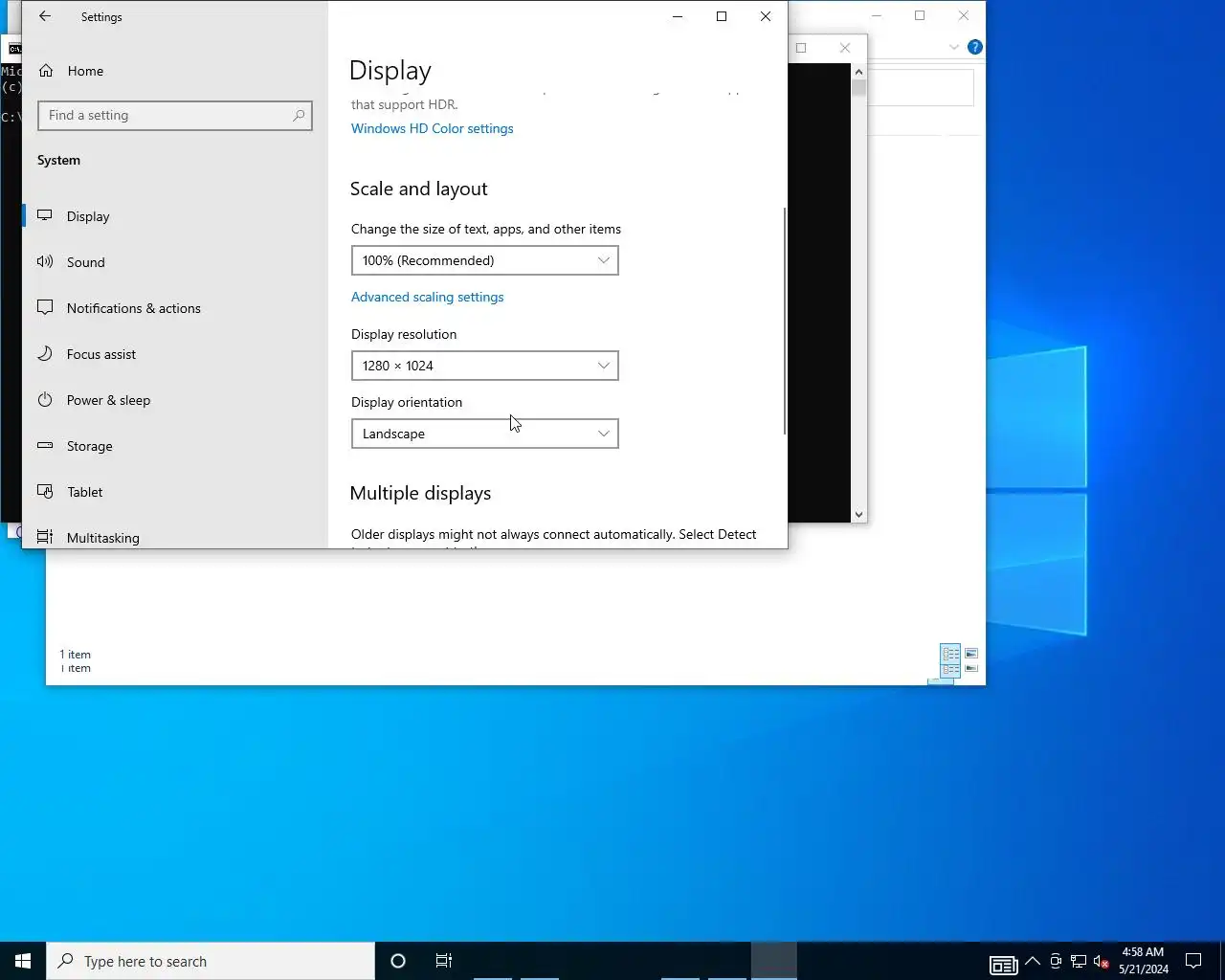Image resolution: width=1225 pixels, height=980 pixels.
Task: Open Storage settings via the drive icon
Action: click(x=45, y=445)
